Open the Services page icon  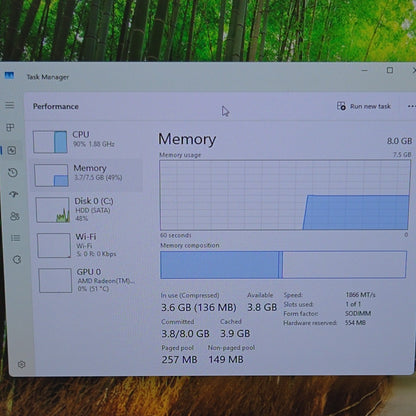tap(17, 259)
